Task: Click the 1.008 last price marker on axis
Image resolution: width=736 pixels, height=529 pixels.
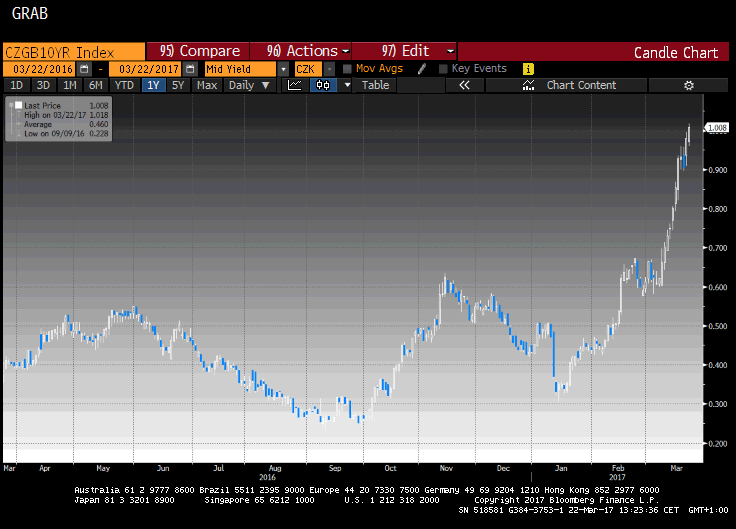Action: [x=717, y=128]
